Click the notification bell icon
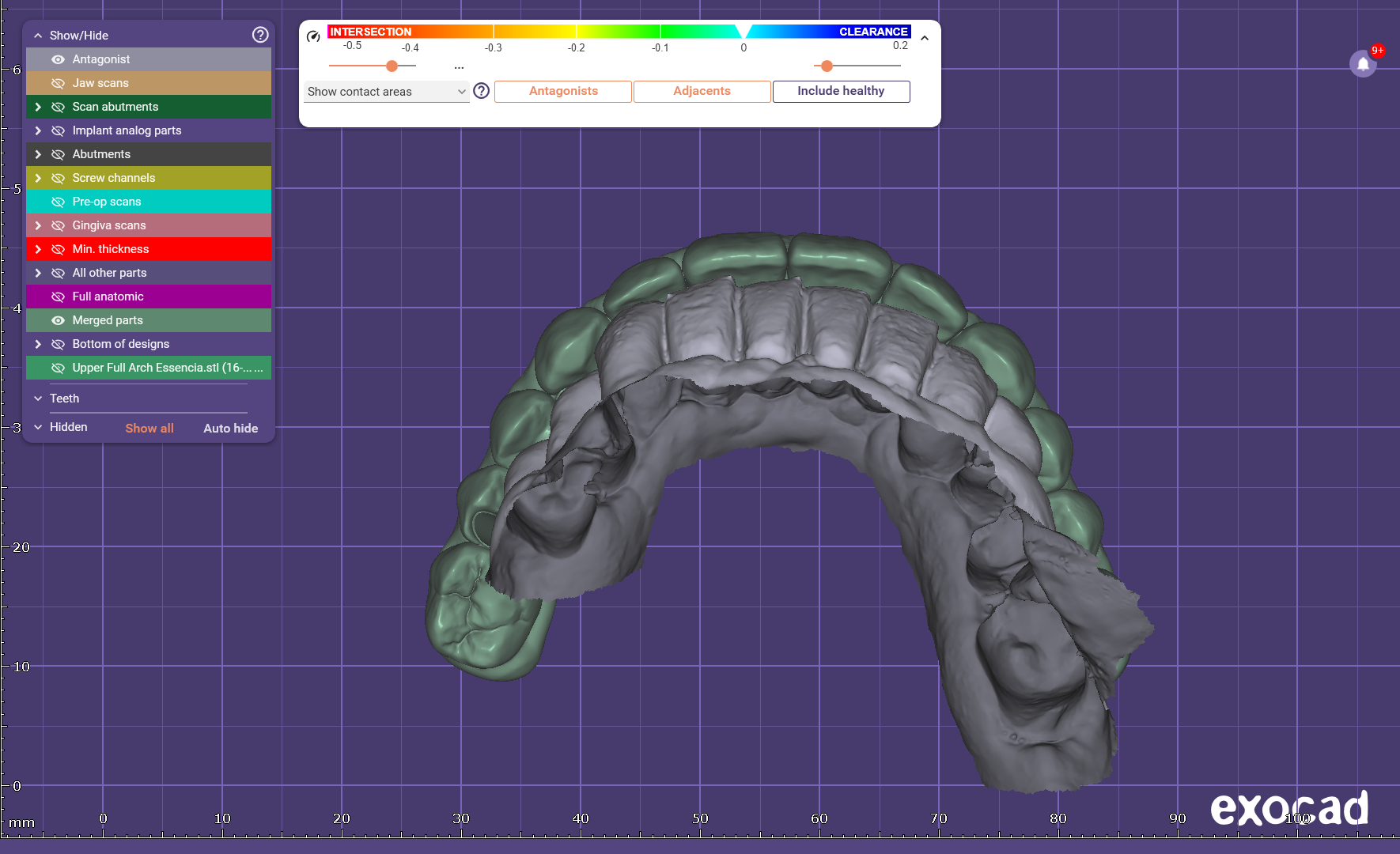This screenshot has height=854, width=1400. pos(1363,64)
